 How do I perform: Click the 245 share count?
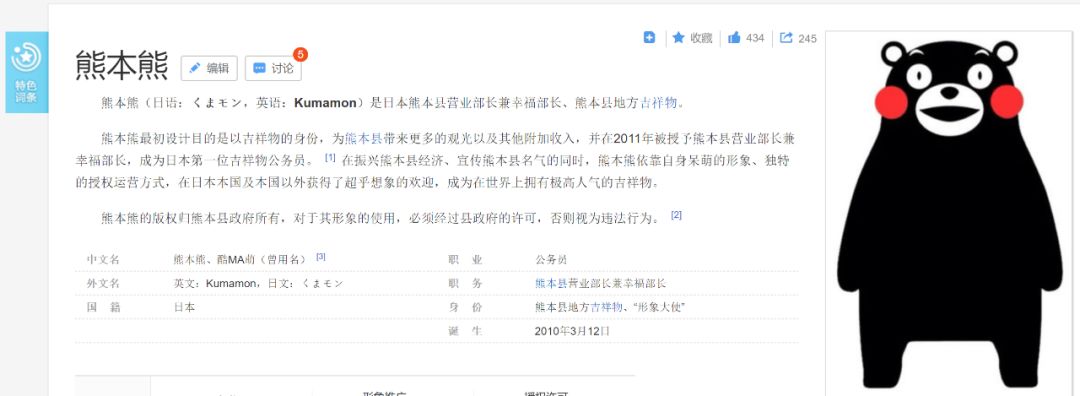tap(807, 39)
